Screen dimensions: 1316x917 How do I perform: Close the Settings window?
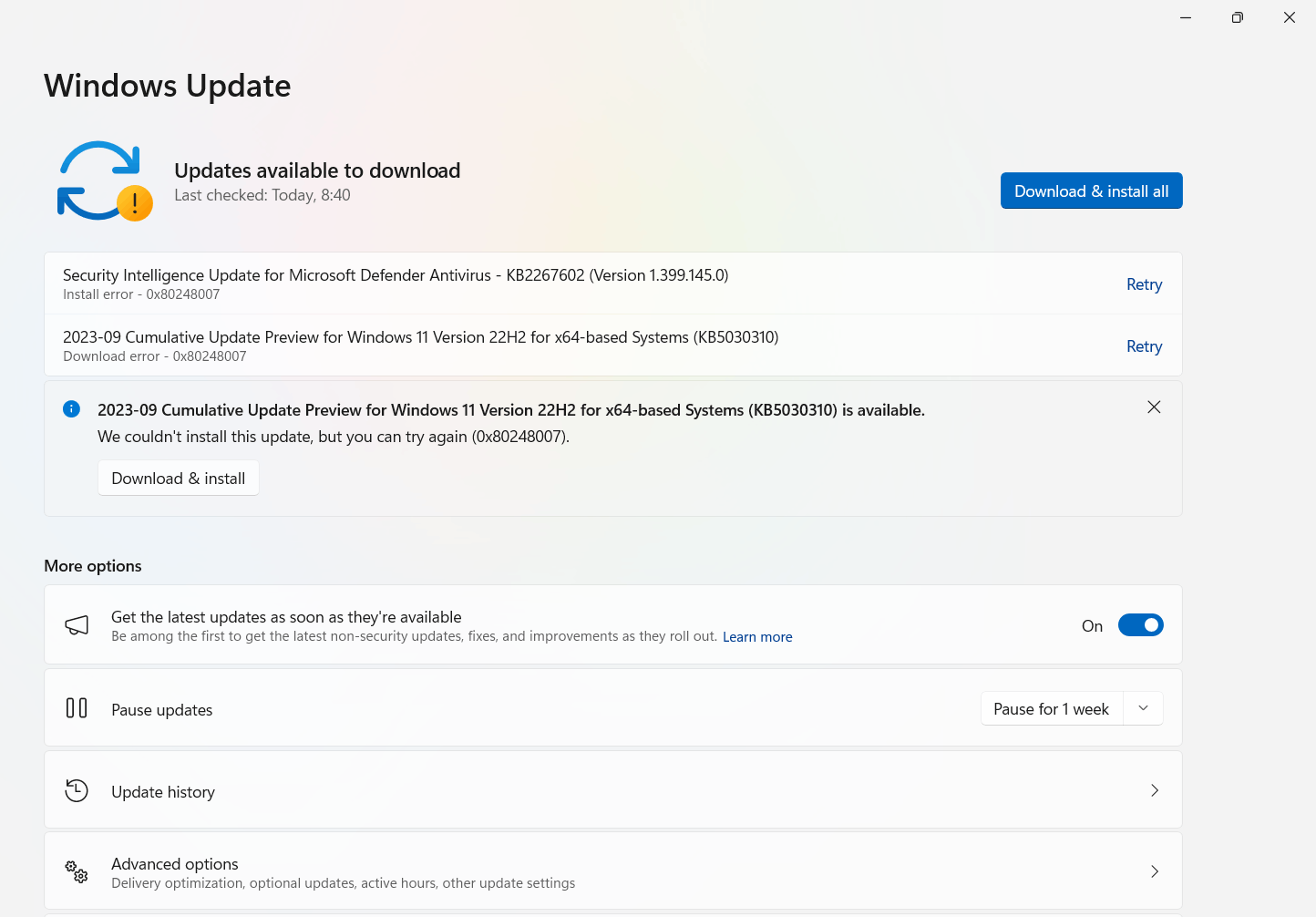1290,17
